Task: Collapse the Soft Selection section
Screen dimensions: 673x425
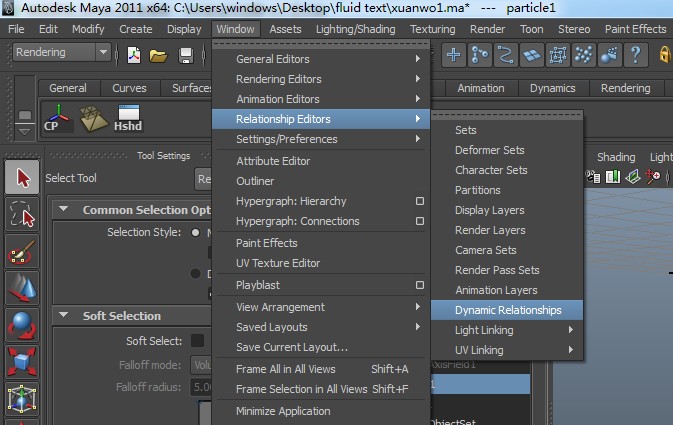Action: pos(64,315)
